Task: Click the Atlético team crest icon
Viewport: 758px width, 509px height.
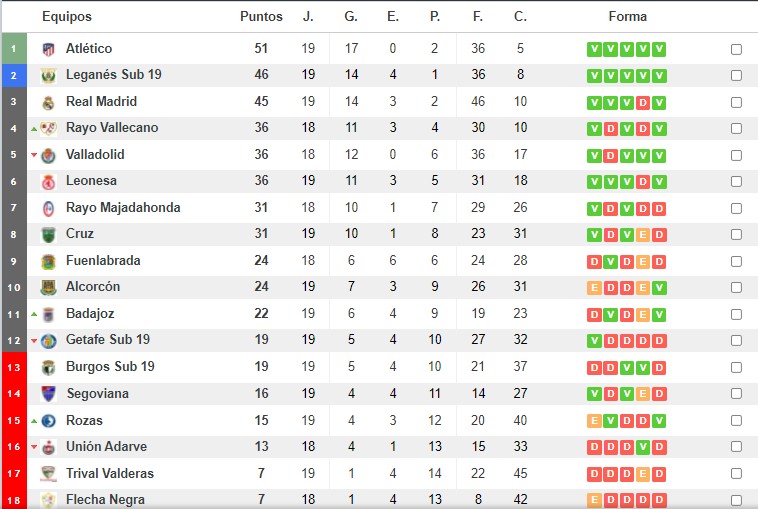Action: pos(47,49)
